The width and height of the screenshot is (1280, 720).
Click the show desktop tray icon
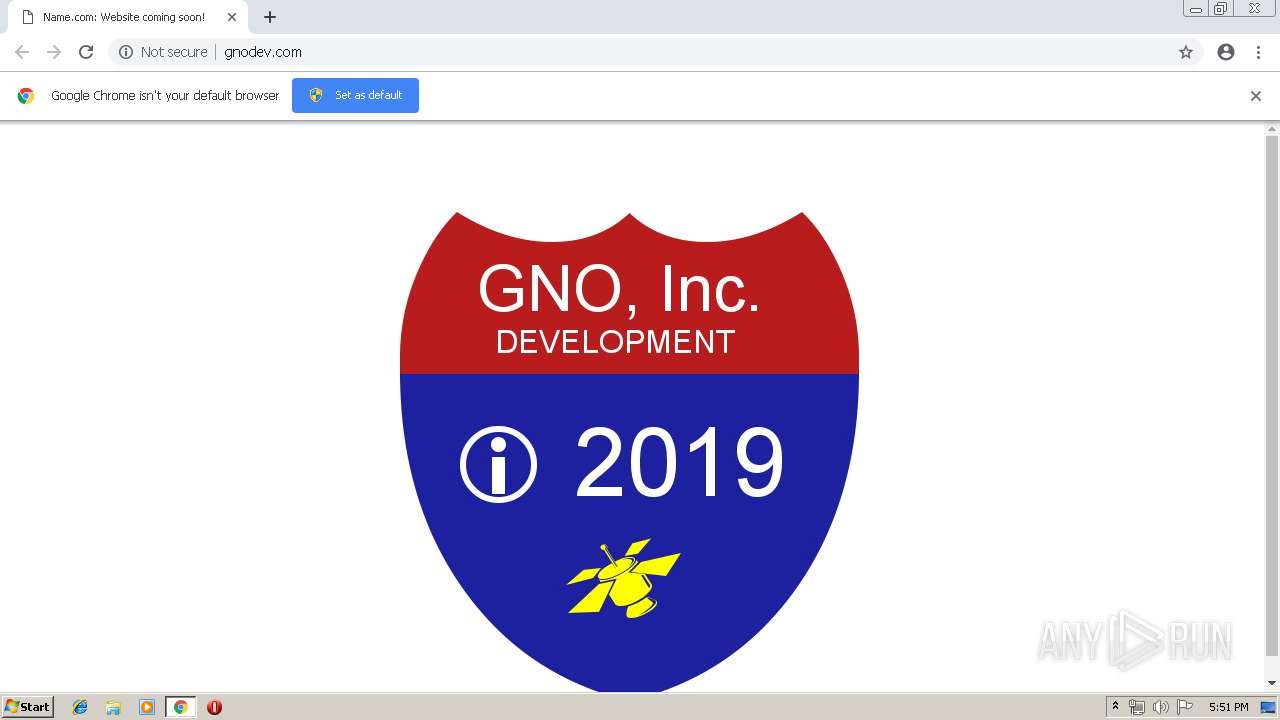pyautogui.click(x=1269, y=707)
